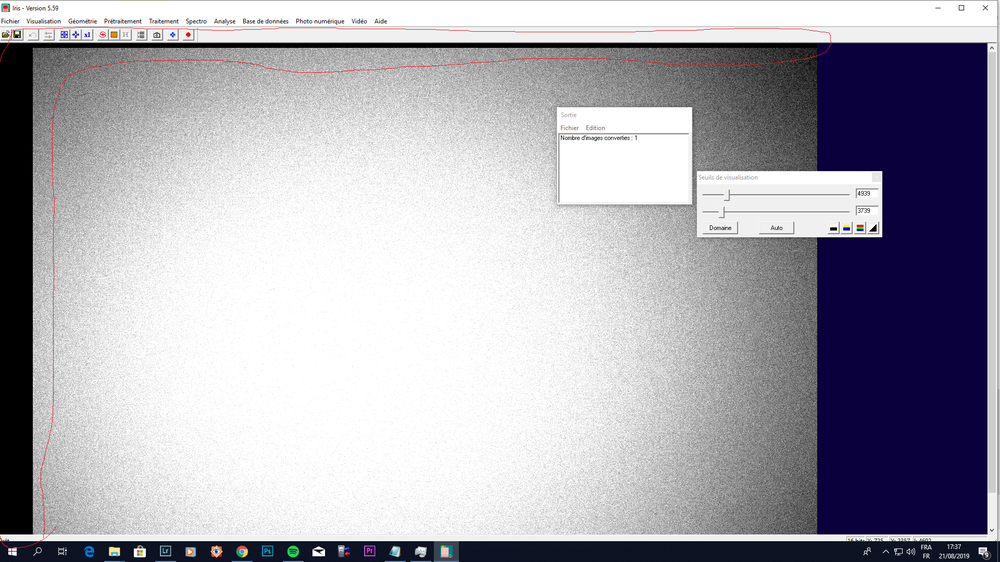Click the Sortie output text area
The height and width of the screenshot is (562, 1000).
click(624, 168)
